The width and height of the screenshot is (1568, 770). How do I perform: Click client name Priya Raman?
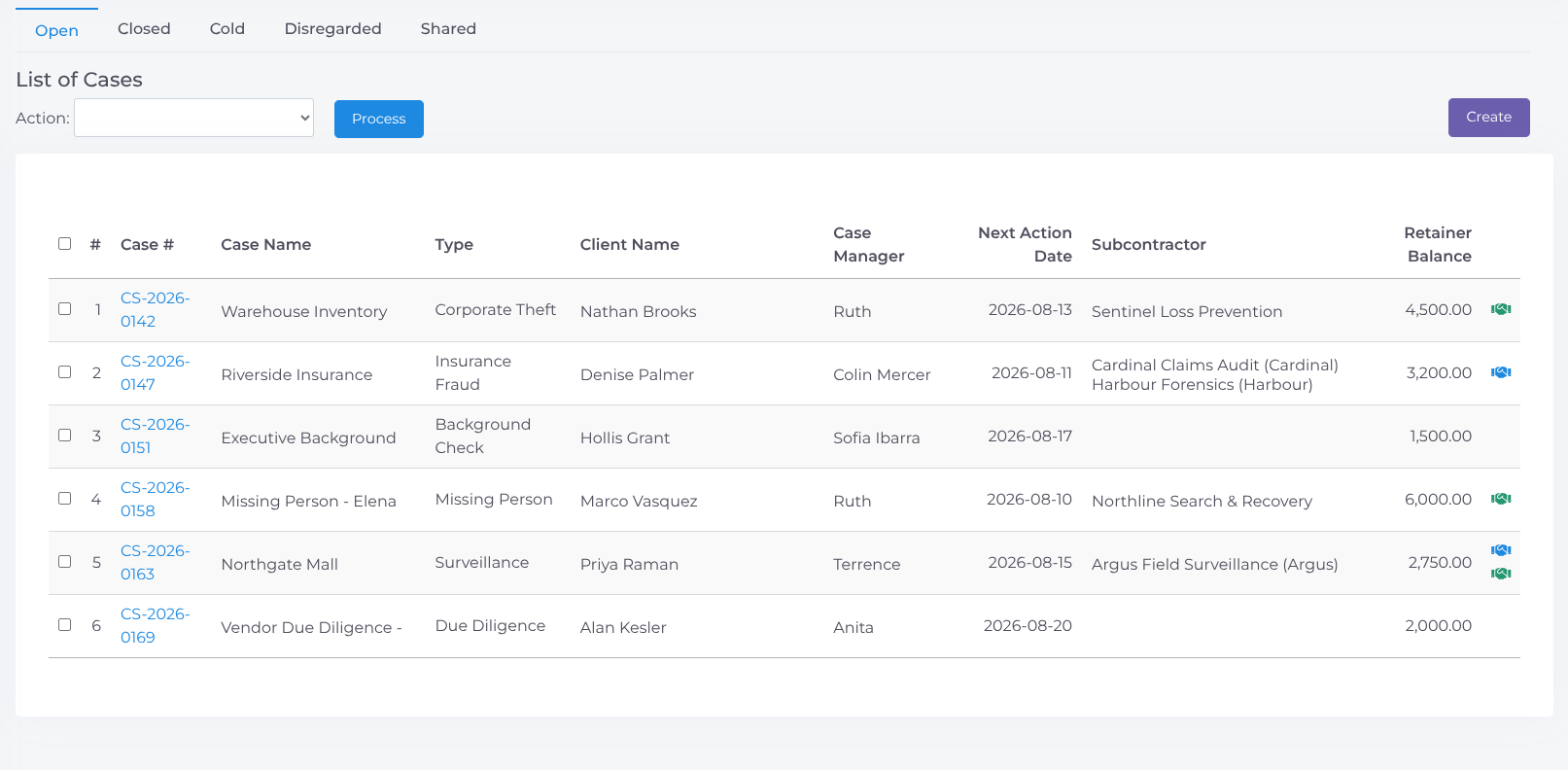(630, 564)
